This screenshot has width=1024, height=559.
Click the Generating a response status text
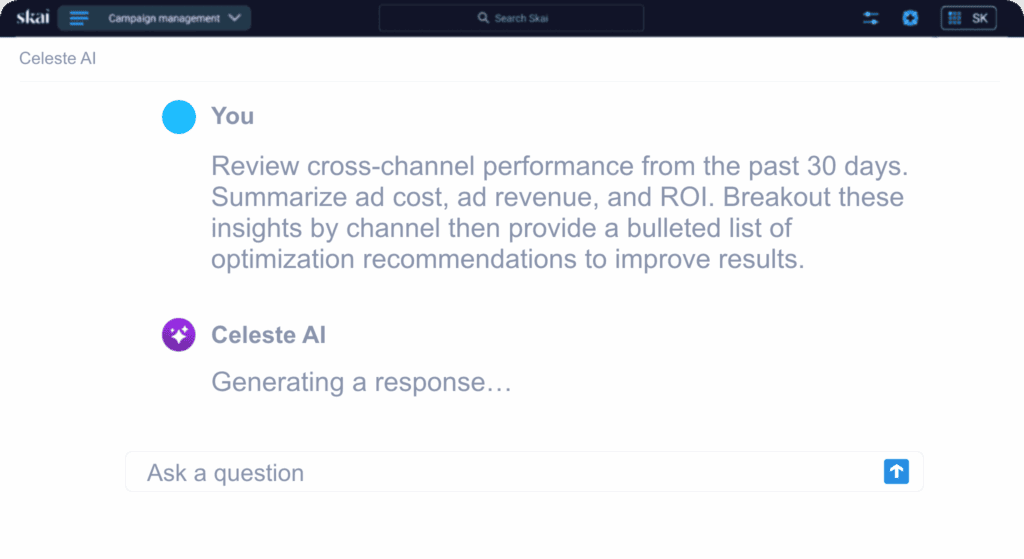[x=361, y=382]
